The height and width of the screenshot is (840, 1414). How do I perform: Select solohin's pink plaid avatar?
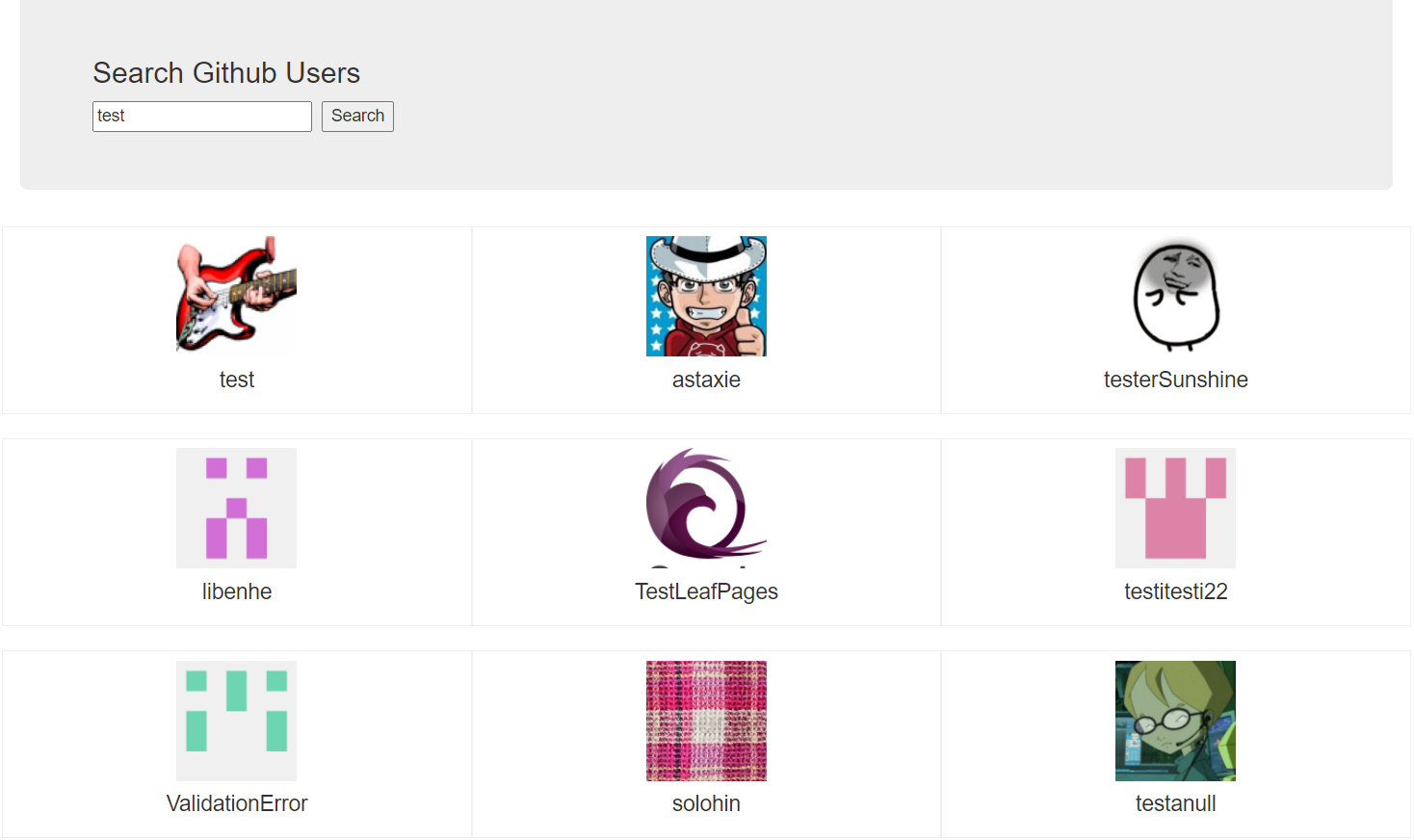coord(706,721)
